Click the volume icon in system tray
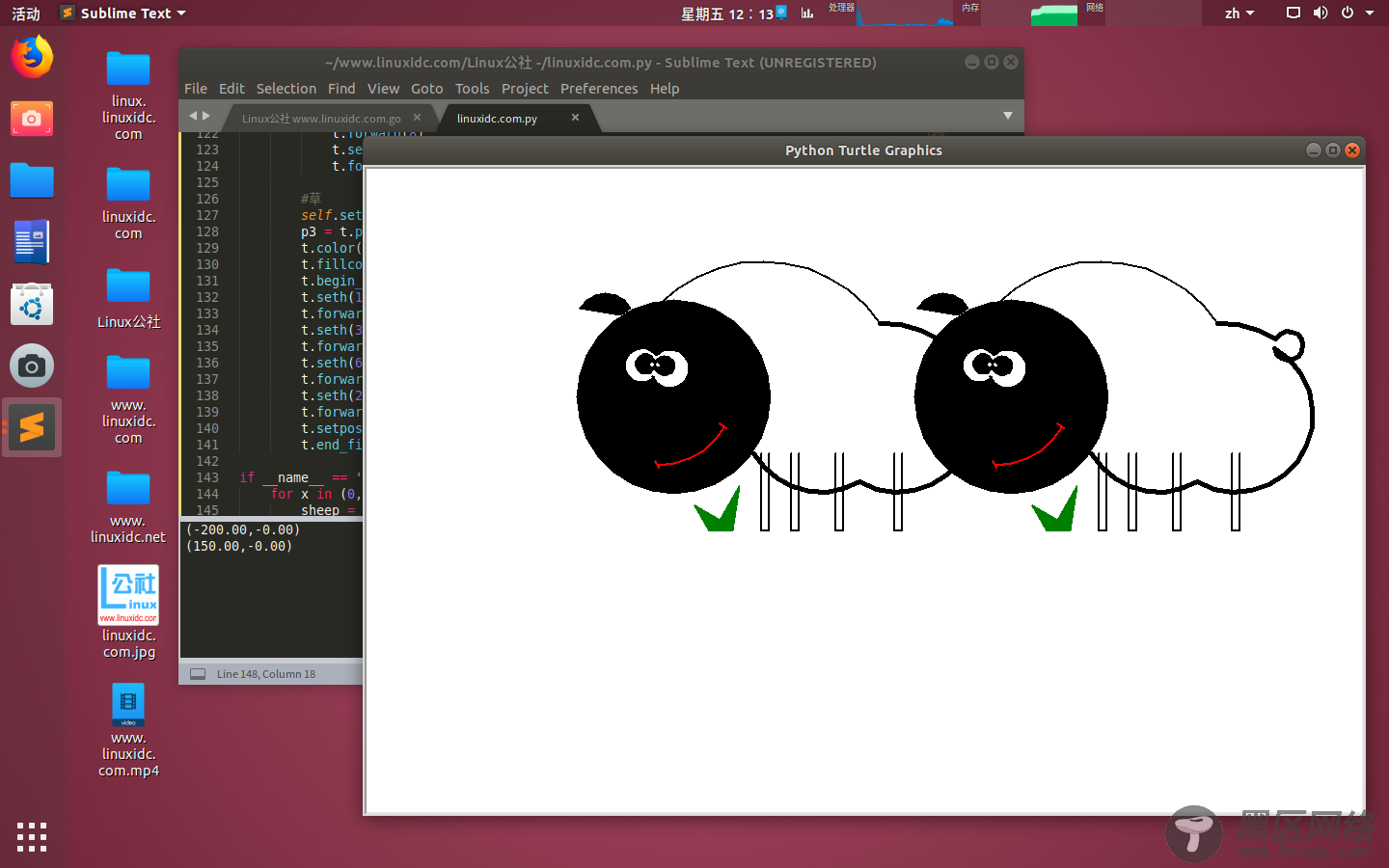The image size is (1389, 868). click(x=1321, y=13)
